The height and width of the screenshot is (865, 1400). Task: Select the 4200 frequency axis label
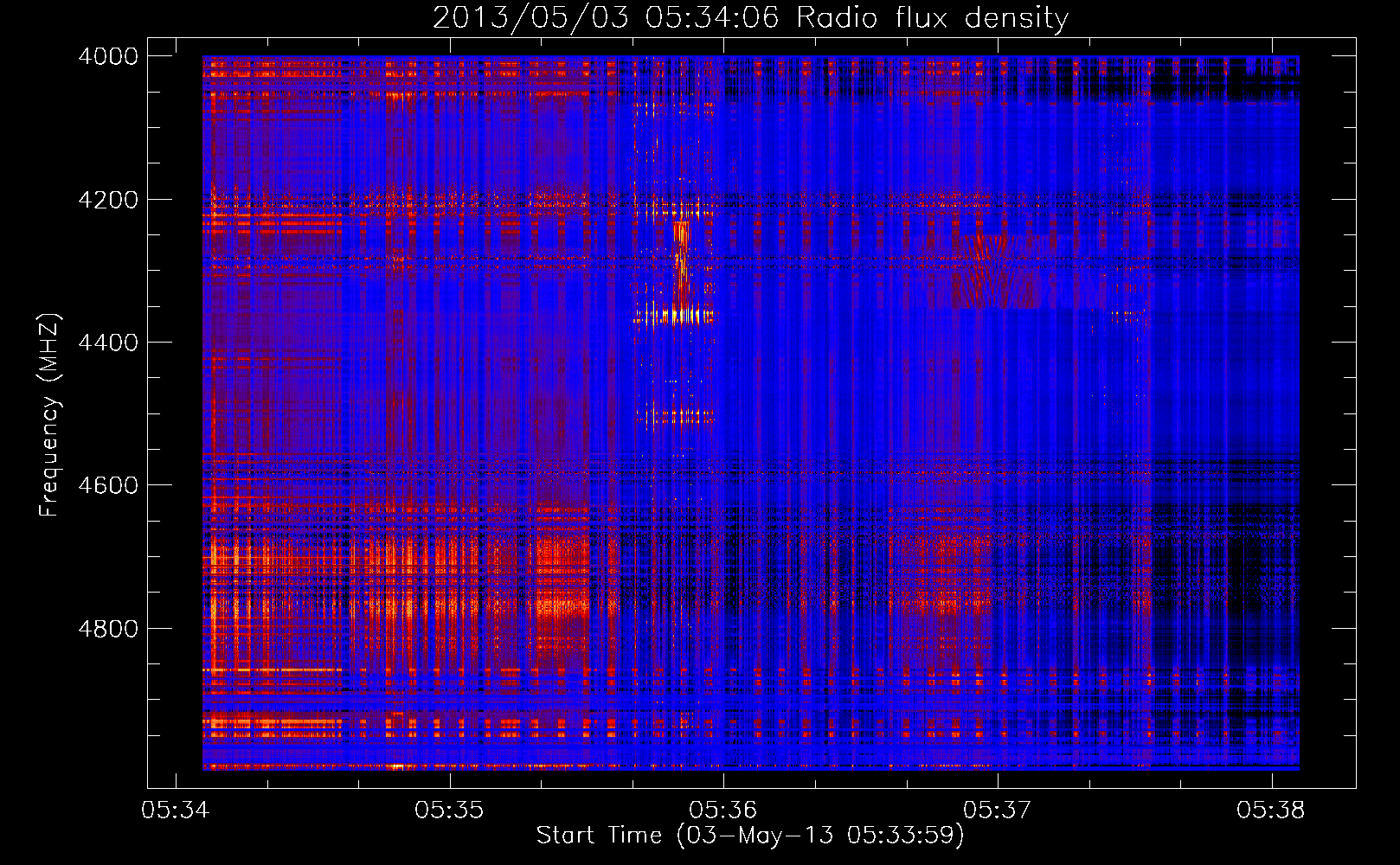[107, 200]
